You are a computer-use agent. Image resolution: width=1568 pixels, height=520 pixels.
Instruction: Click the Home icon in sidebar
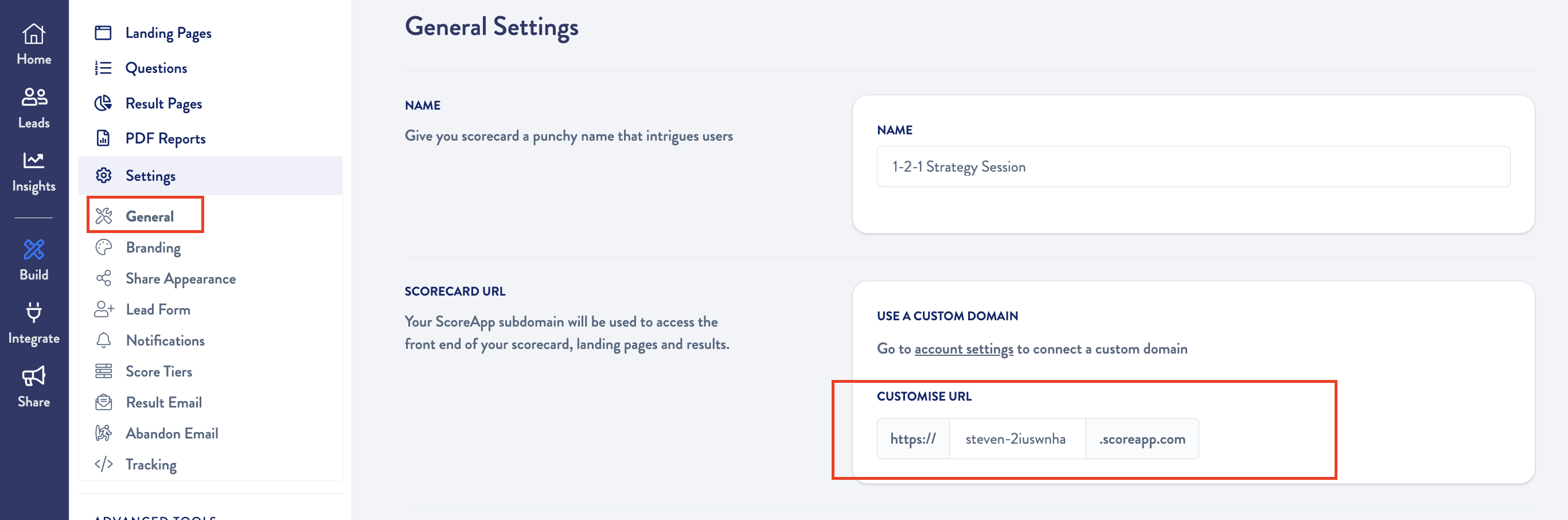tap(33, 34)
